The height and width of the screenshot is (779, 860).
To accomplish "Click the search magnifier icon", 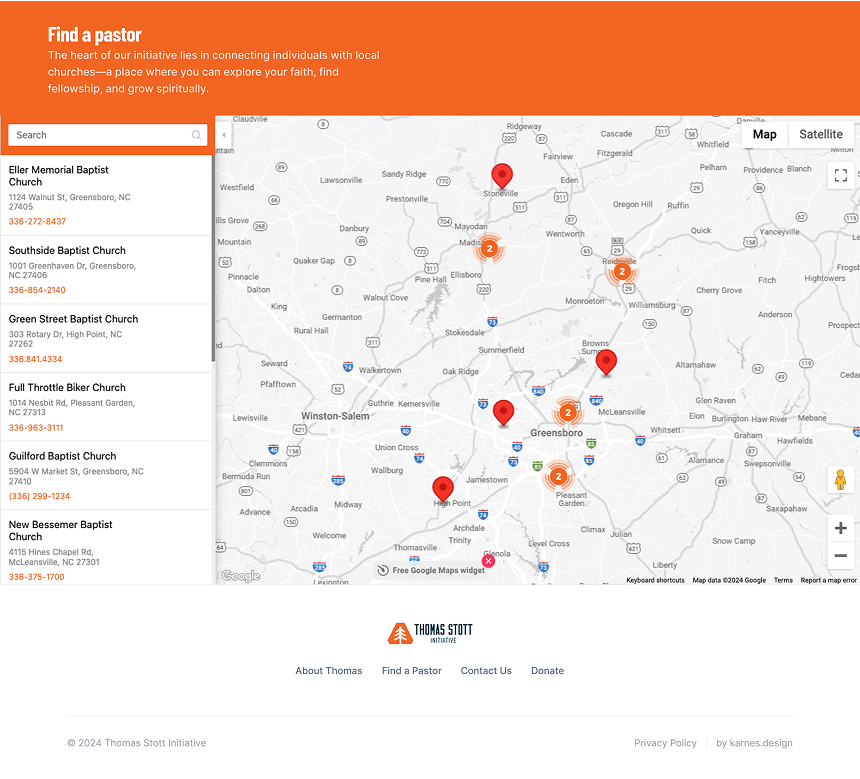I will click(196, 135).
